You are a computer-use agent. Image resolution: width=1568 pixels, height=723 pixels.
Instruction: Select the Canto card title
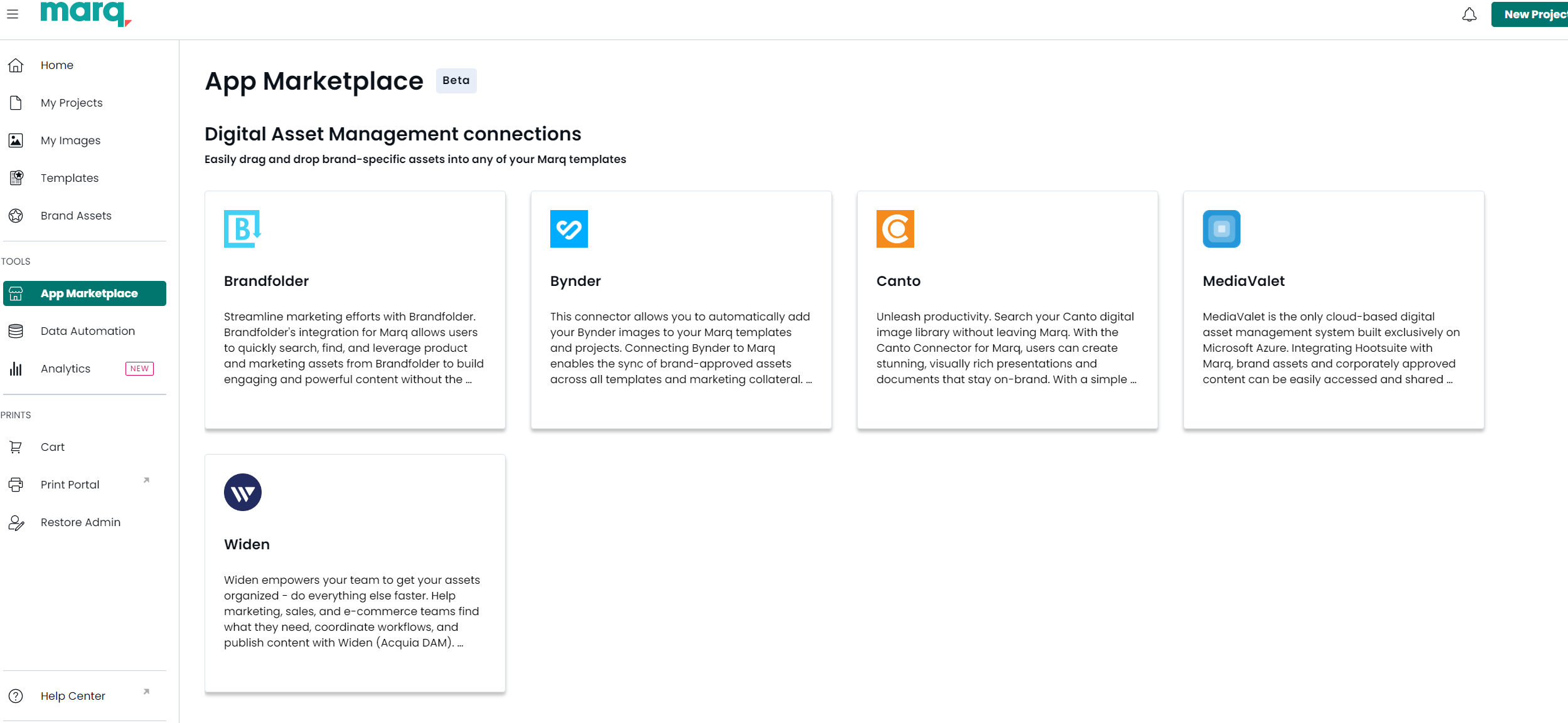pos(899,281)
